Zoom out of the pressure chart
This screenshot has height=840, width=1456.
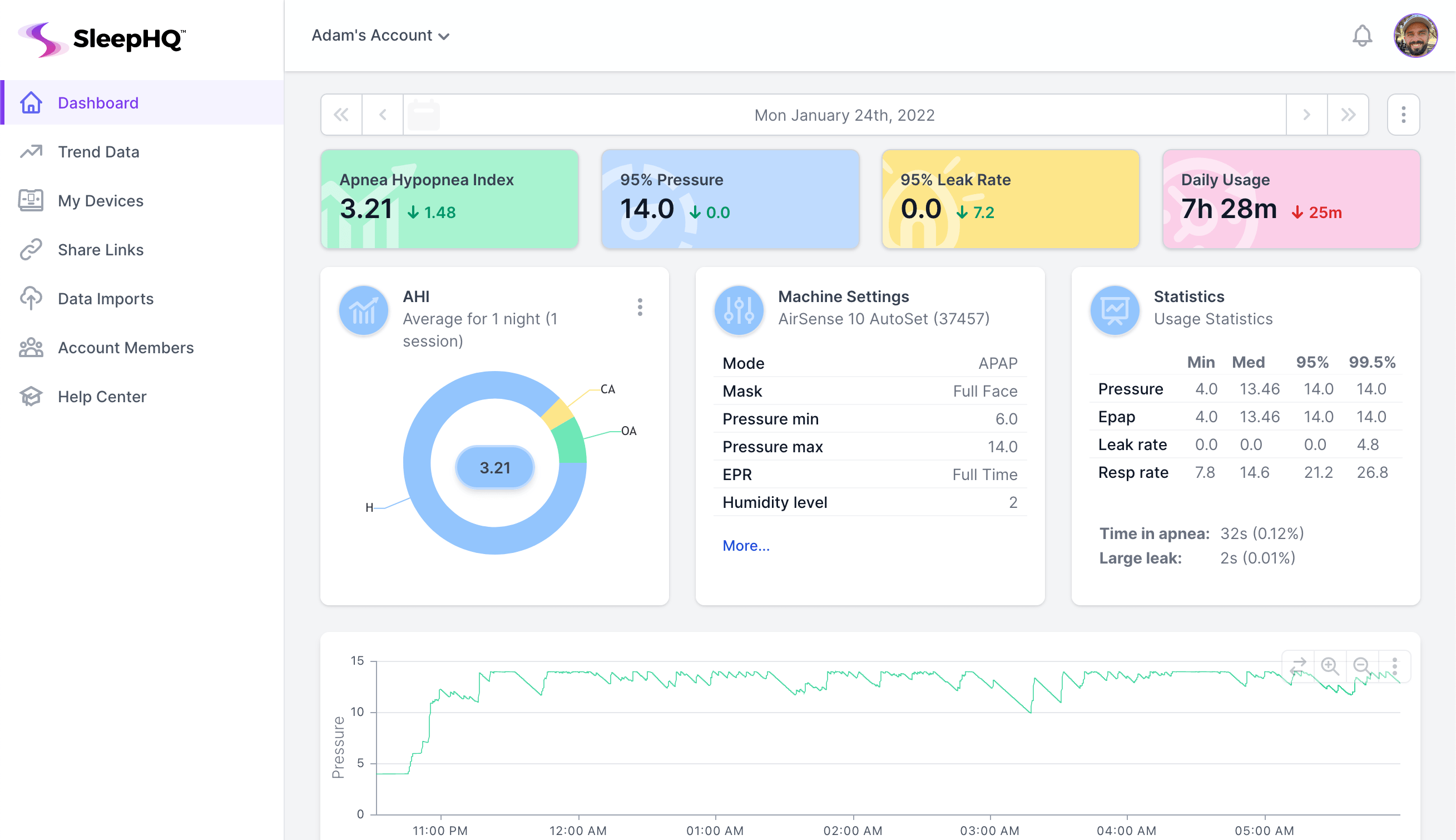coord(1361,666)
